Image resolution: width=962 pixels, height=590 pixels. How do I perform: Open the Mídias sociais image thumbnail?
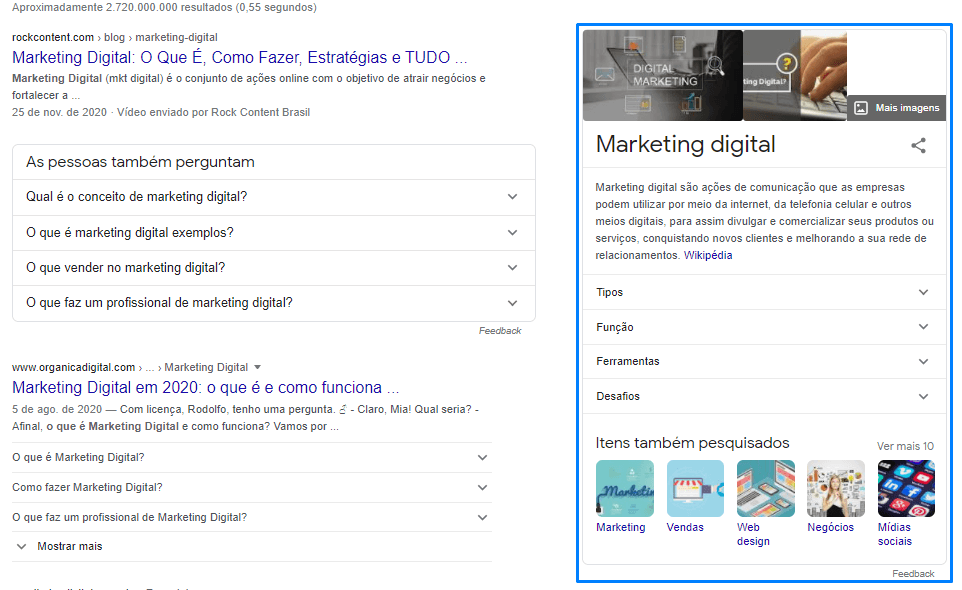coord(906,488)
